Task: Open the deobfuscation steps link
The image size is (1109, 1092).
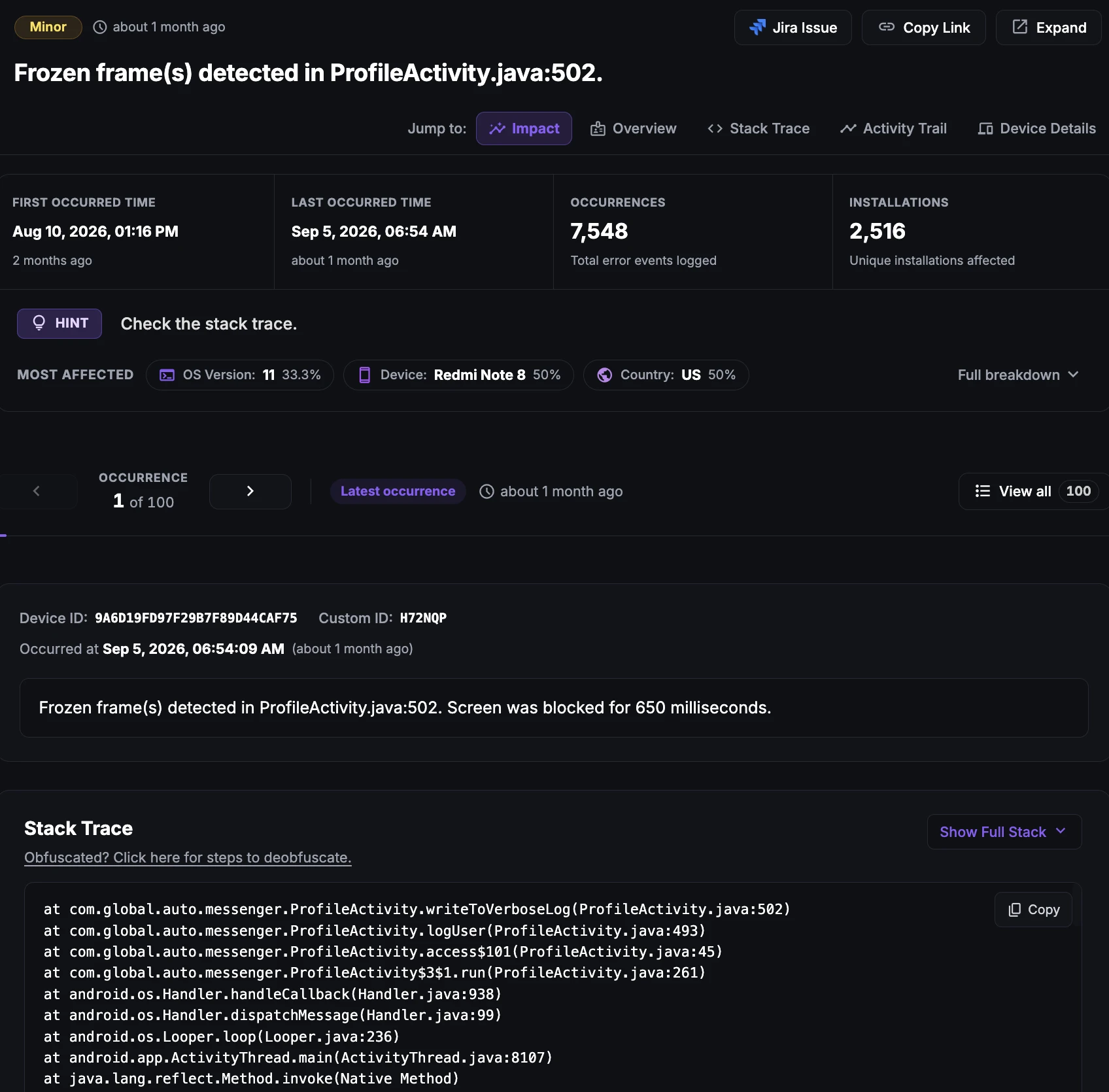Action: click(x=188, y=857)
